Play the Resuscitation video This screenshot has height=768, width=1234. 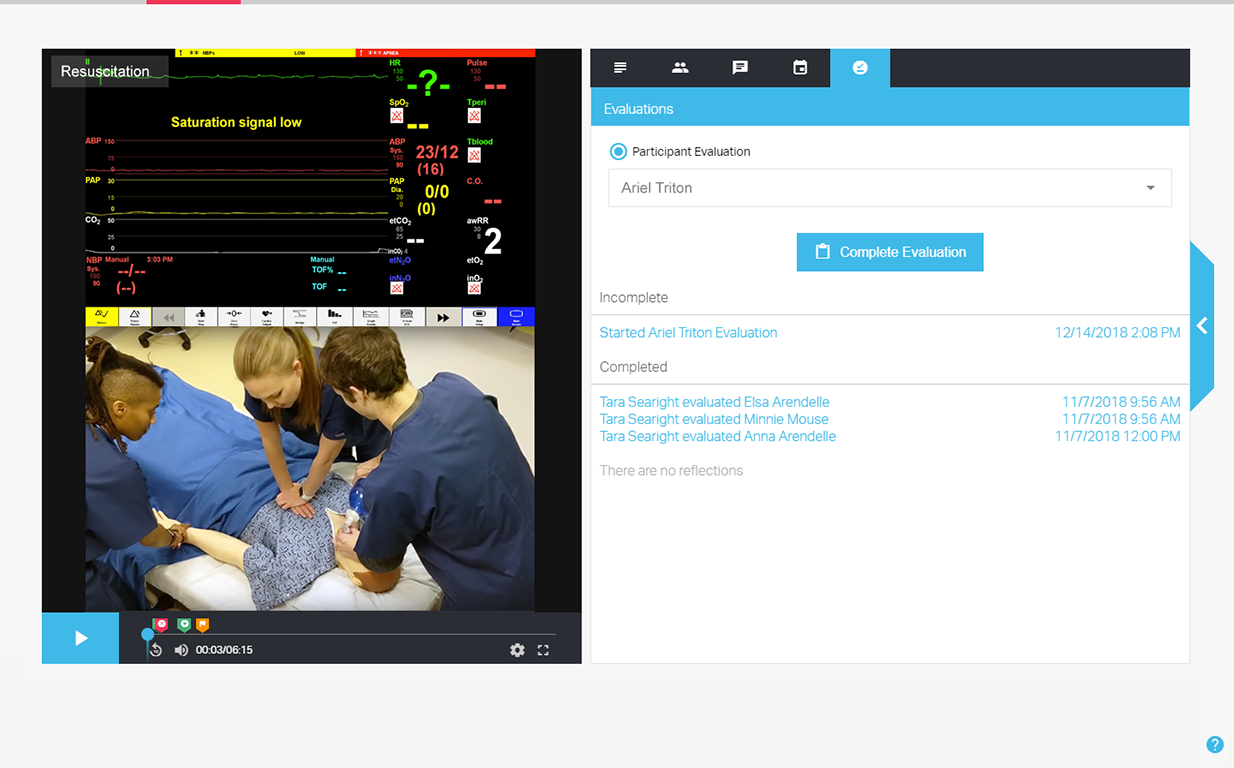[x=81, y=638]
